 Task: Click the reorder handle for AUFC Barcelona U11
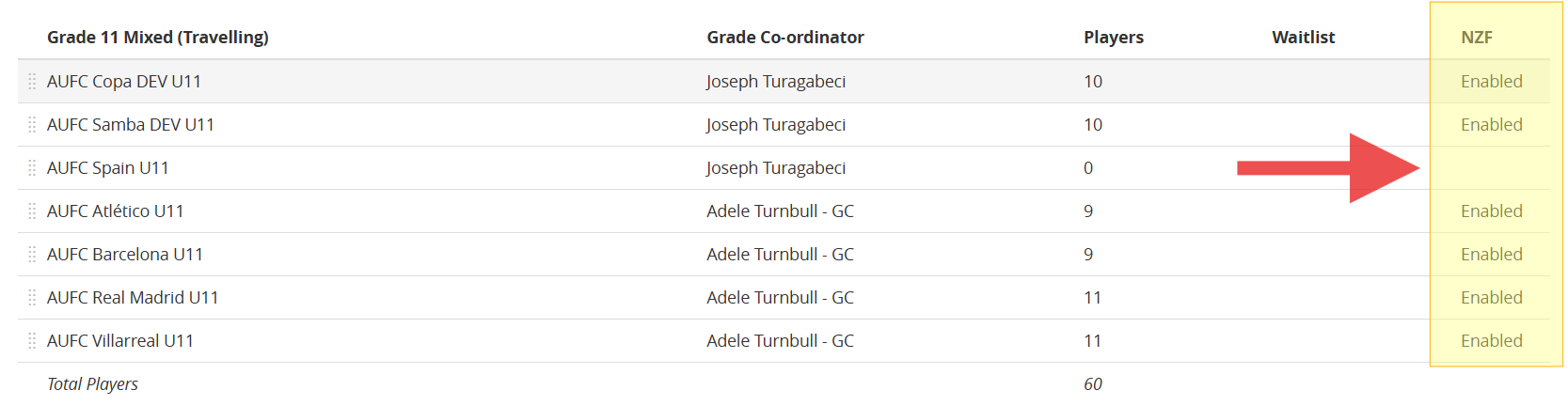point(32,255)
